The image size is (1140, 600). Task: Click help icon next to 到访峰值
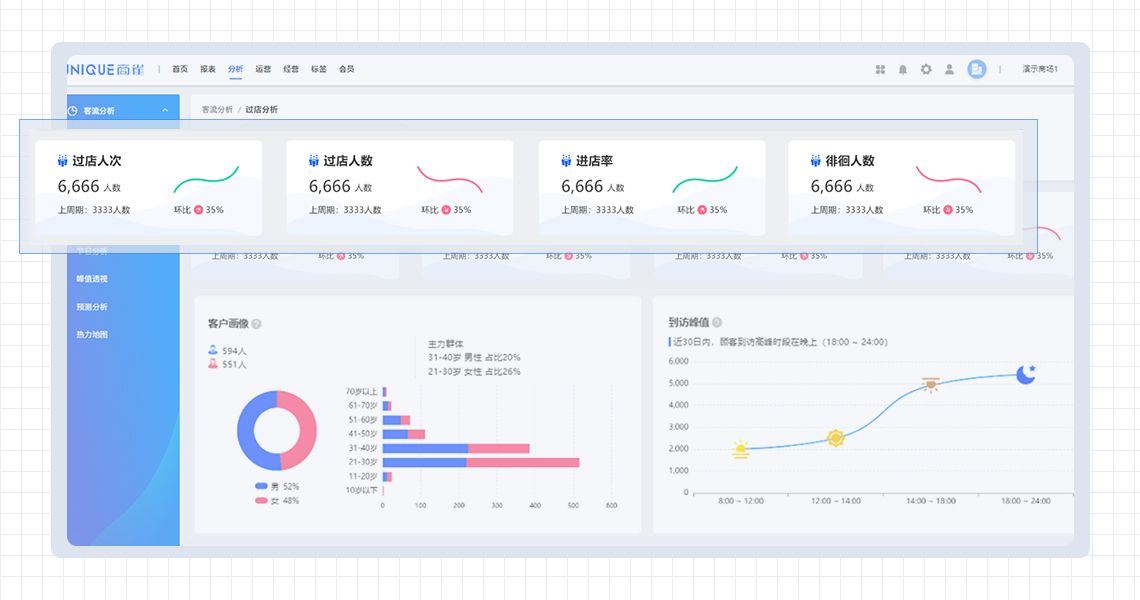[x=717, y=323]
